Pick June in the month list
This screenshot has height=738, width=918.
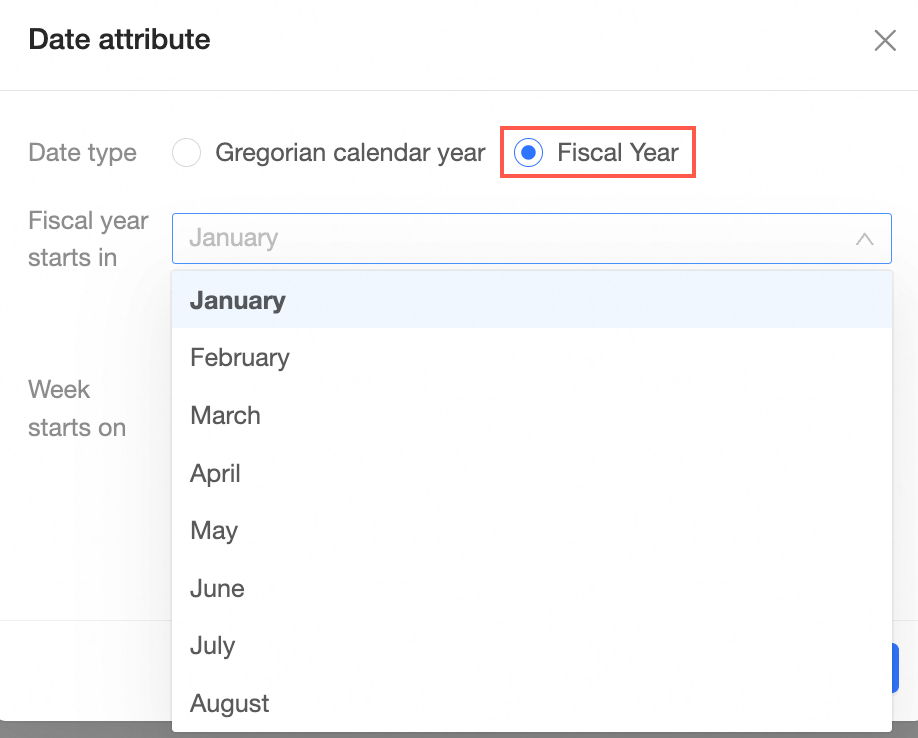pos(217,589)
